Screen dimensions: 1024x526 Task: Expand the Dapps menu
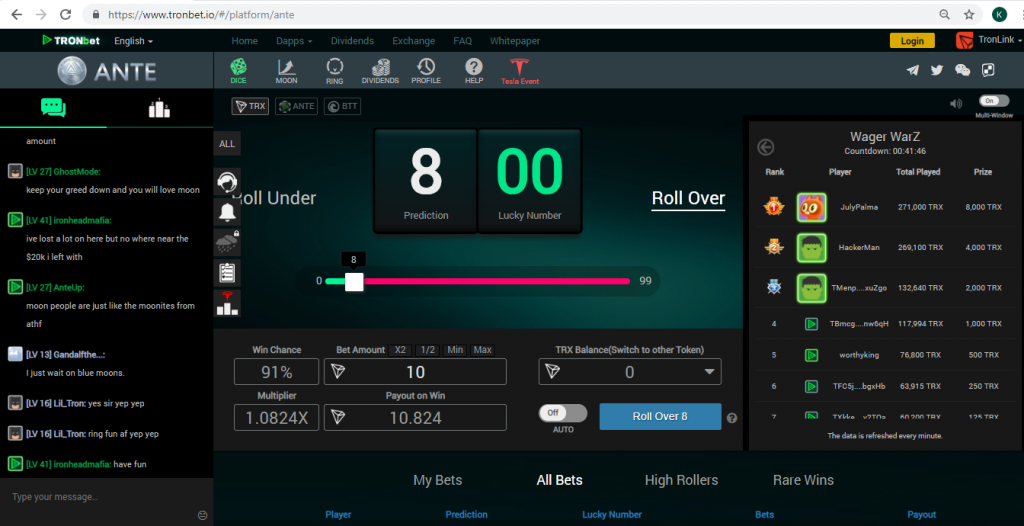pyautogui.click(x=294, y=41)
